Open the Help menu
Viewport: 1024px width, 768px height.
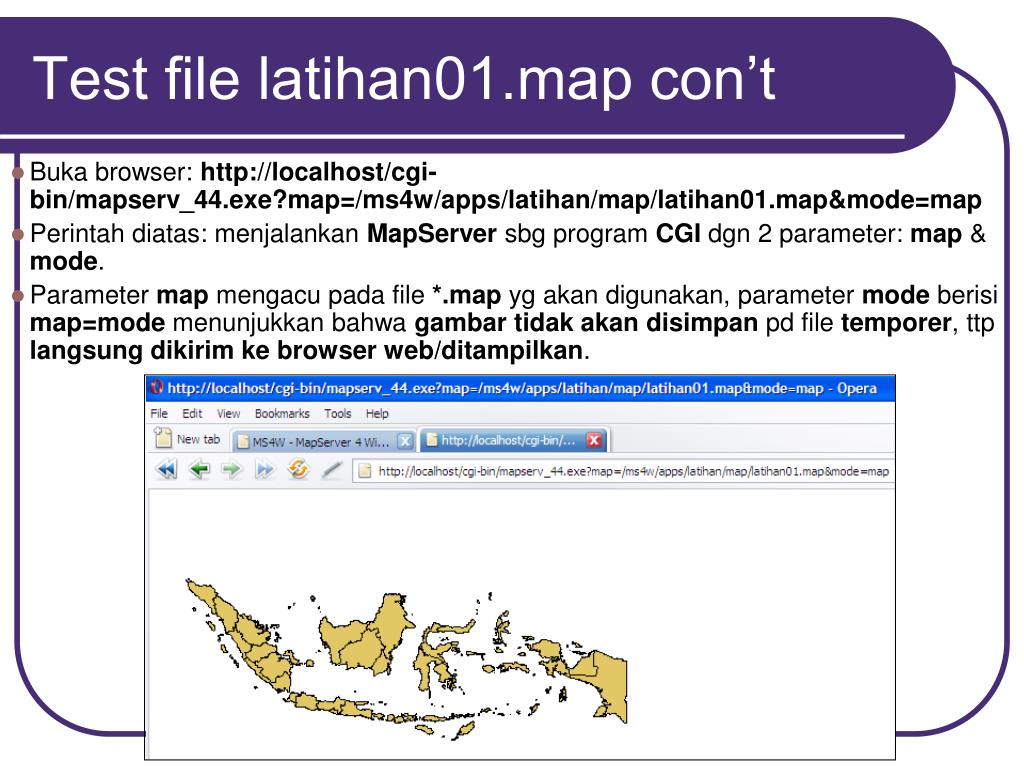tap(377, 413)
